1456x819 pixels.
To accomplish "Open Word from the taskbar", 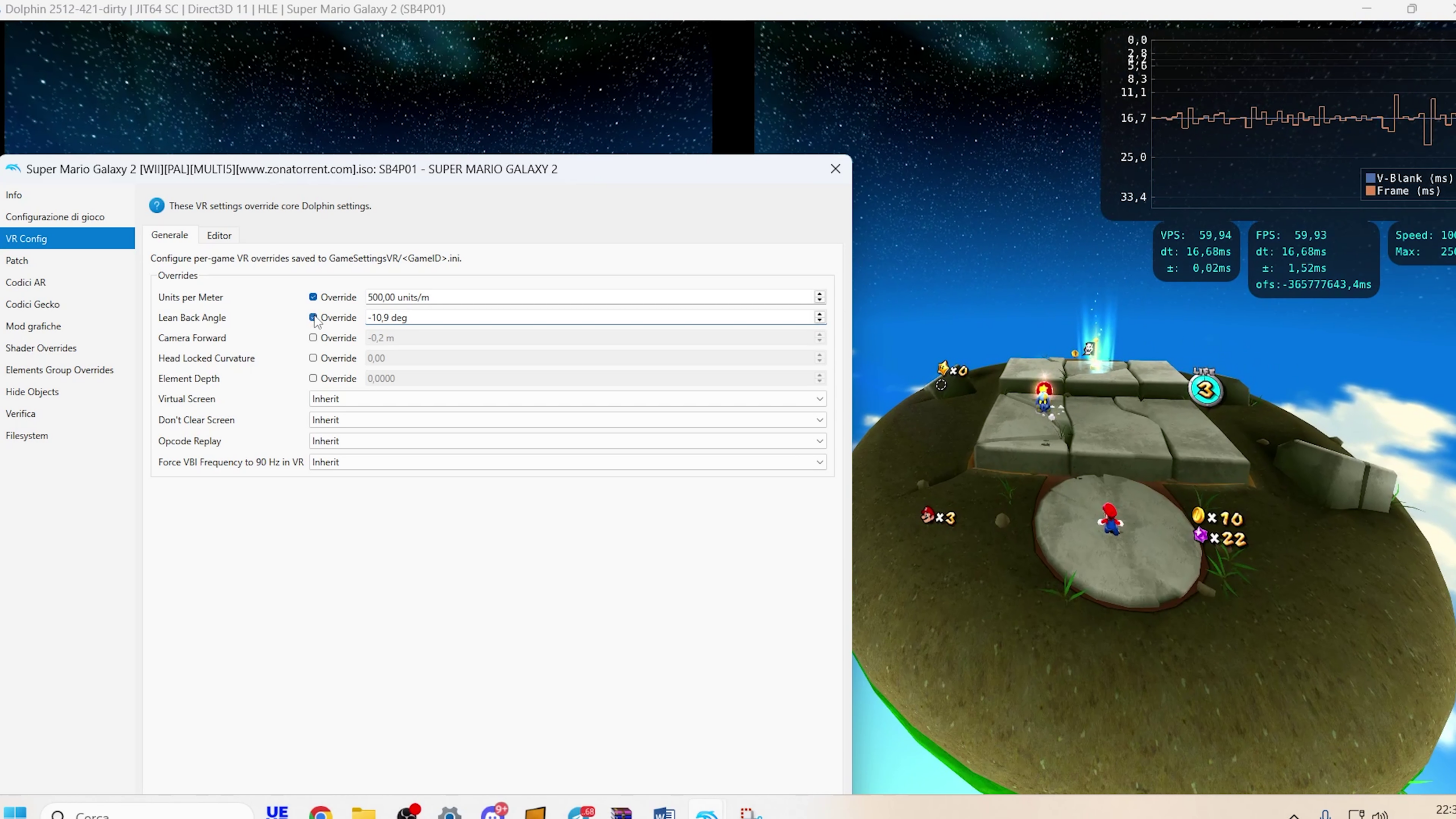I will click(x=664, y=813).
